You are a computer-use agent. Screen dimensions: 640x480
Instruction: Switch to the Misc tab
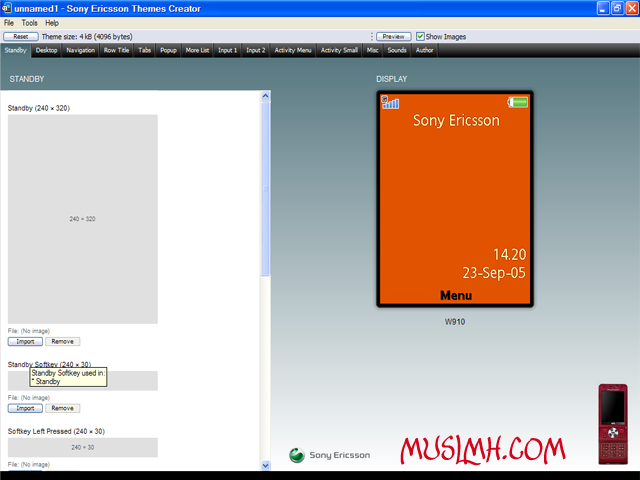click(x=372, y=50)
